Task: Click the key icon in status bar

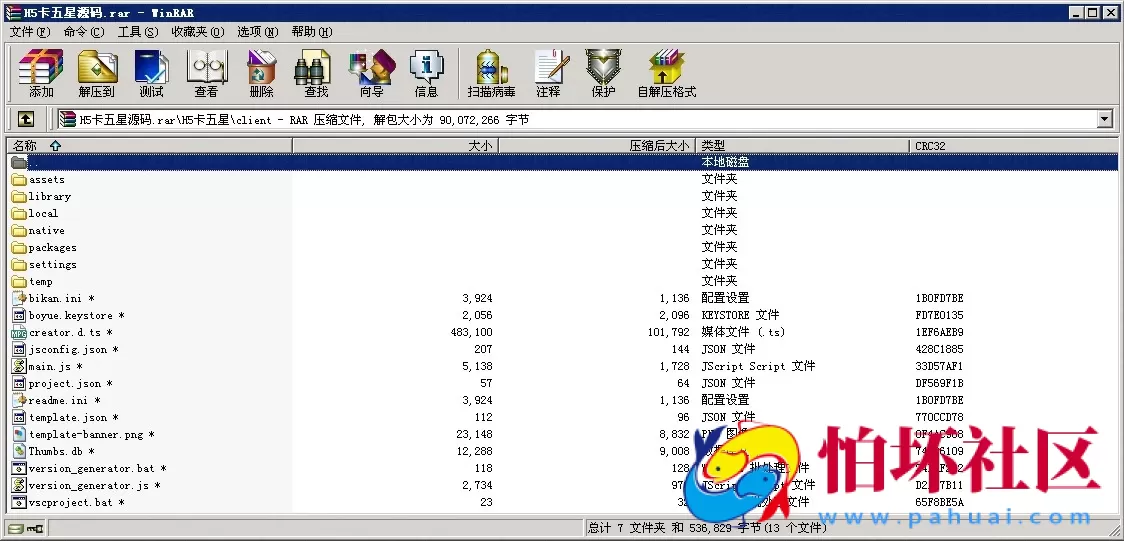Action: [34, 529]
